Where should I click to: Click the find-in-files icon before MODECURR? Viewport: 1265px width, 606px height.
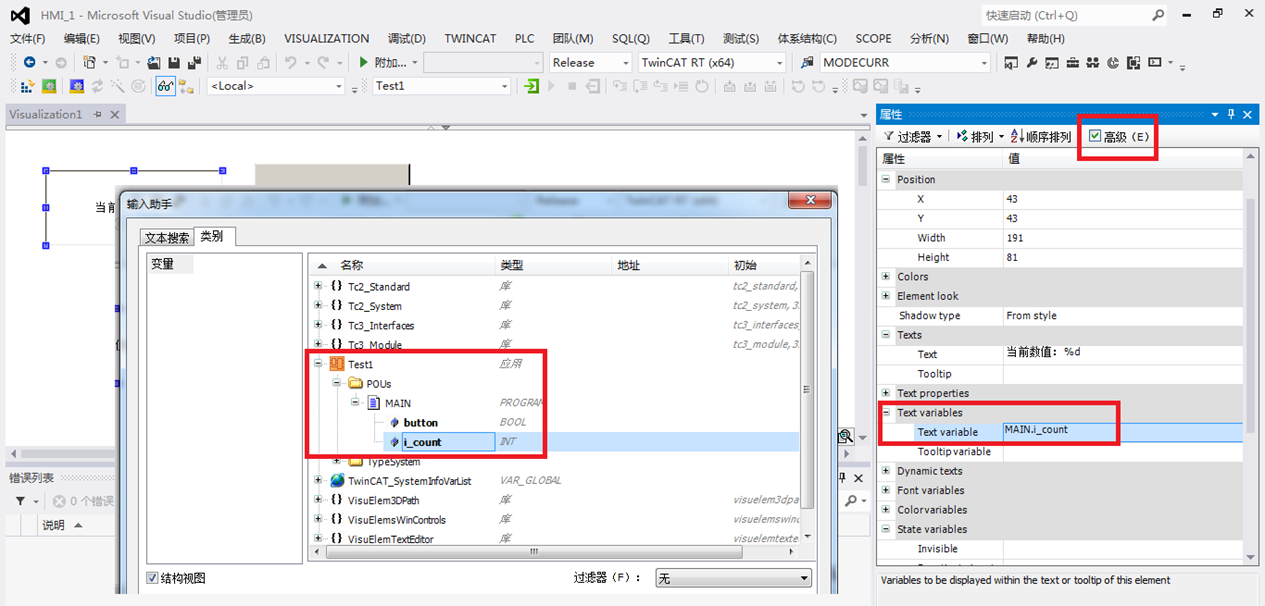point(807,62)
